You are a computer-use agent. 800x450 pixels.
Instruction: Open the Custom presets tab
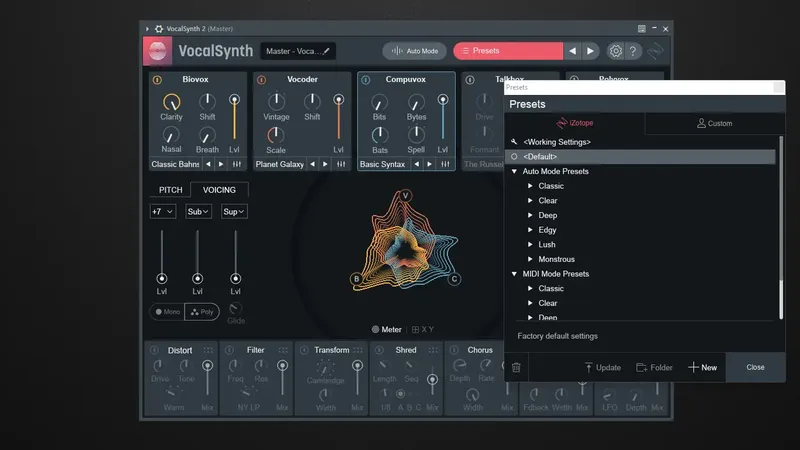click(x=714, y=123)
